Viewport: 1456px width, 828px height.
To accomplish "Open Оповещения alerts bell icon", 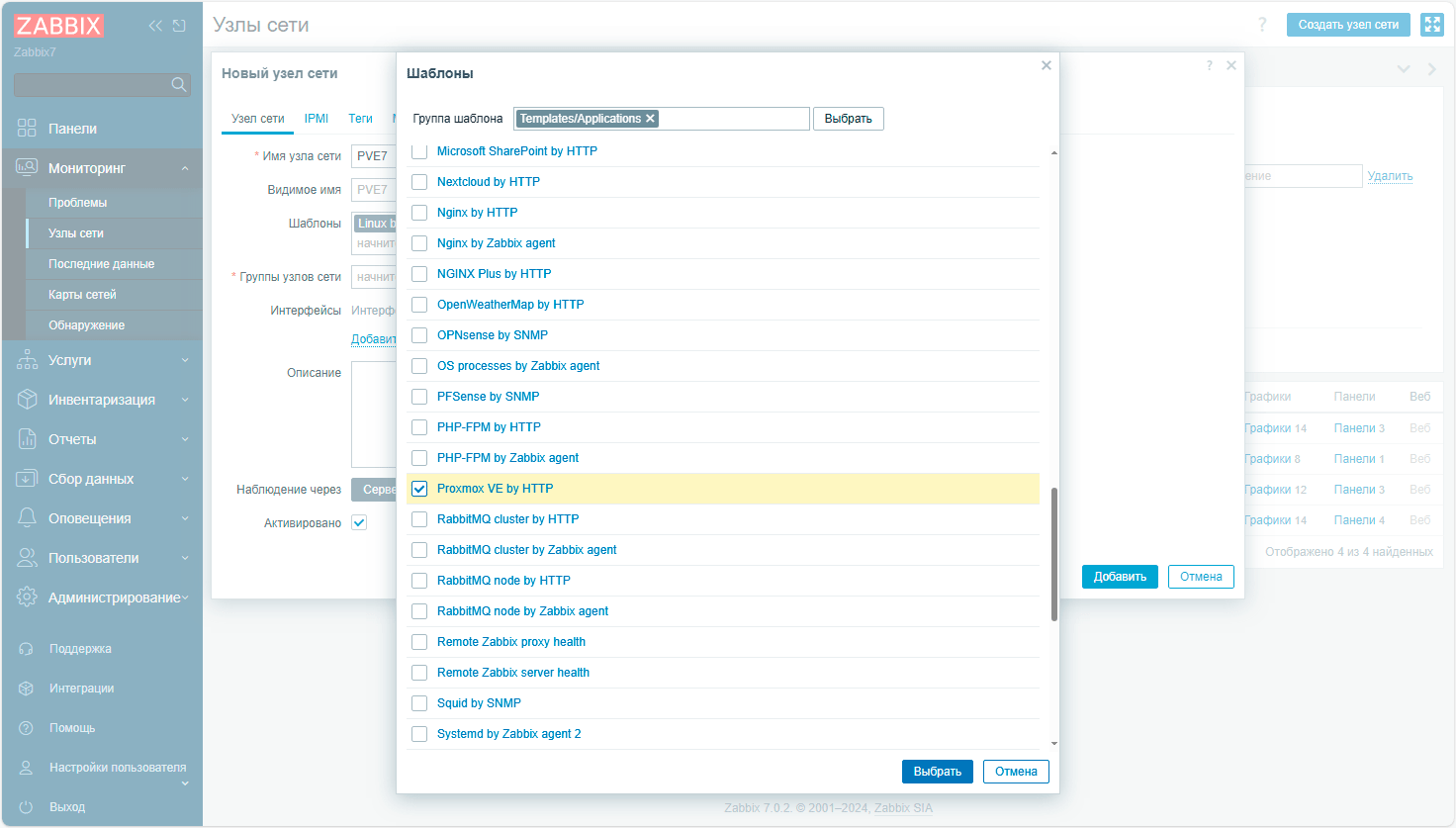I will (27, 518).
